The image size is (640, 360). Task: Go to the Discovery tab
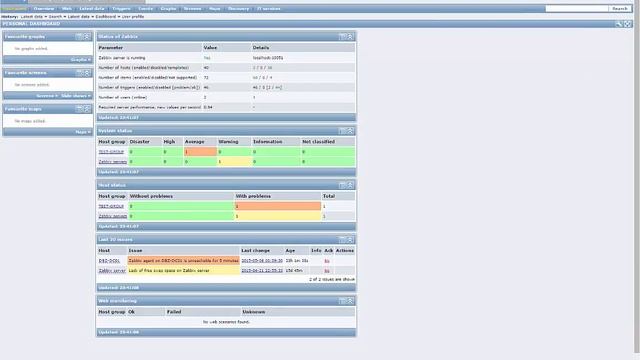238,9
